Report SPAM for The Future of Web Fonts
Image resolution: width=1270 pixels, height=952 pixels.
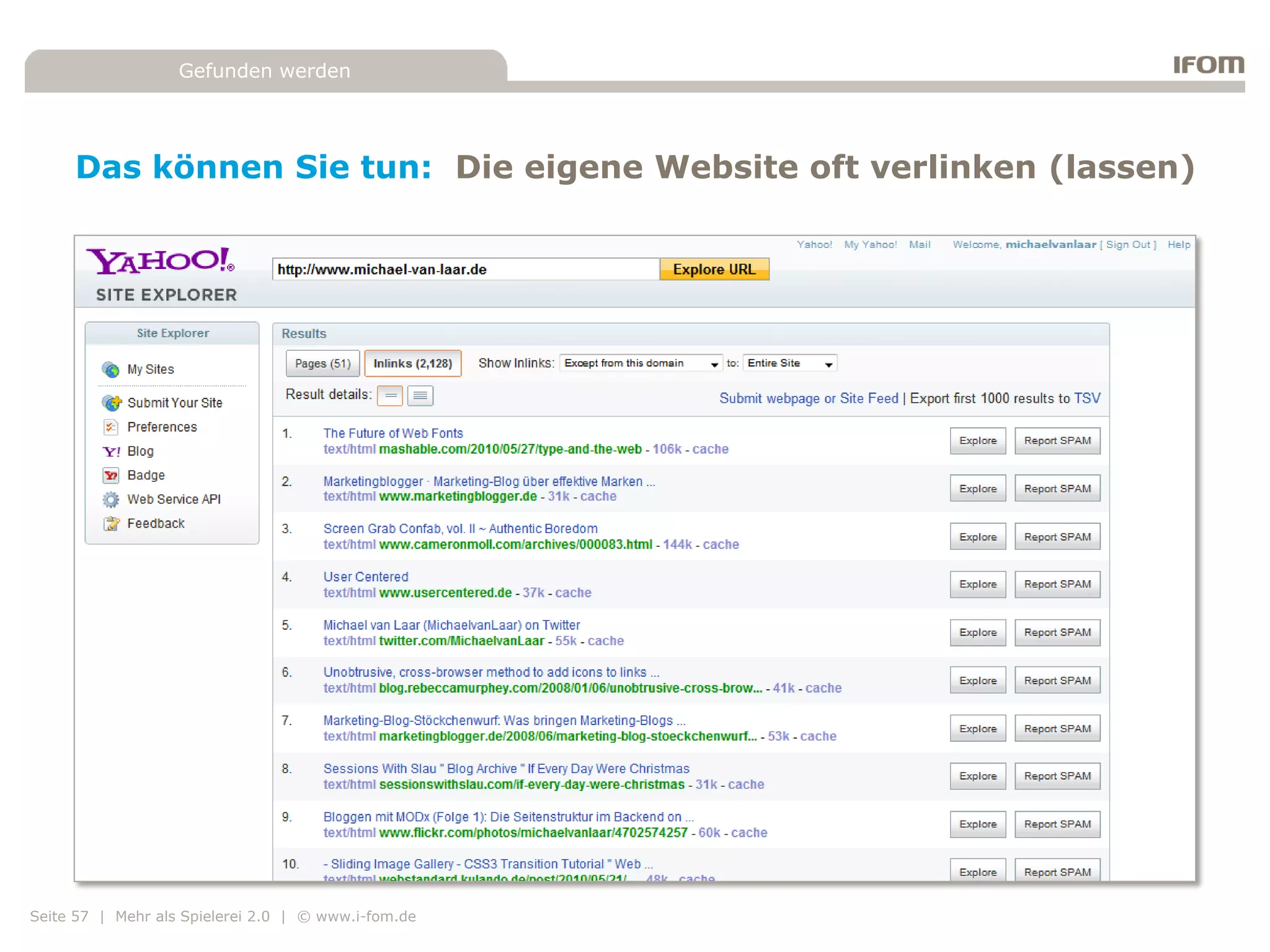pyautogui.click(x=1057, y=441)
